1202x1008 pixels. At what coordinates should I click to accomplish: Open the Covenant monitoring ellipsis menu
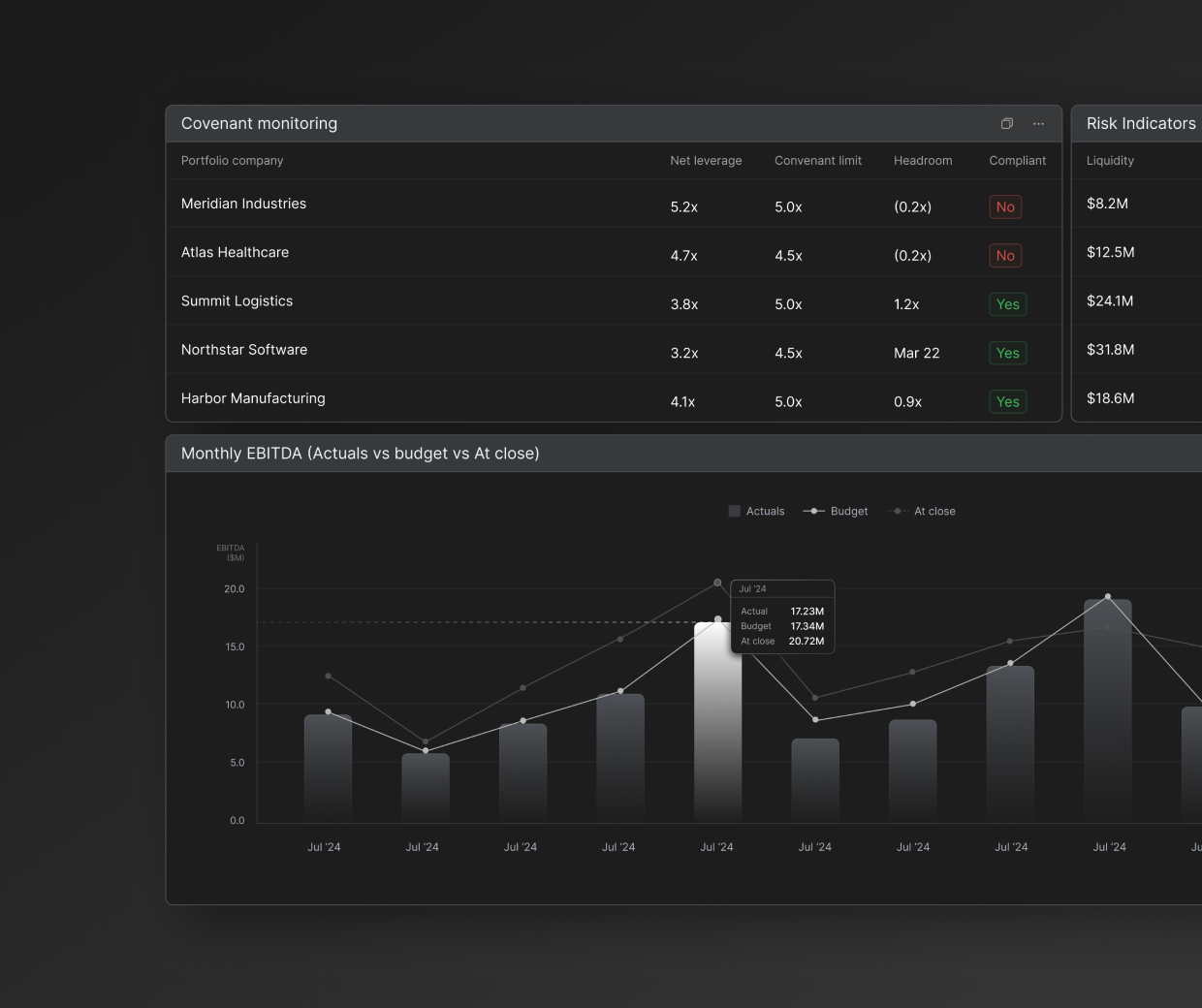(1038, 123)
